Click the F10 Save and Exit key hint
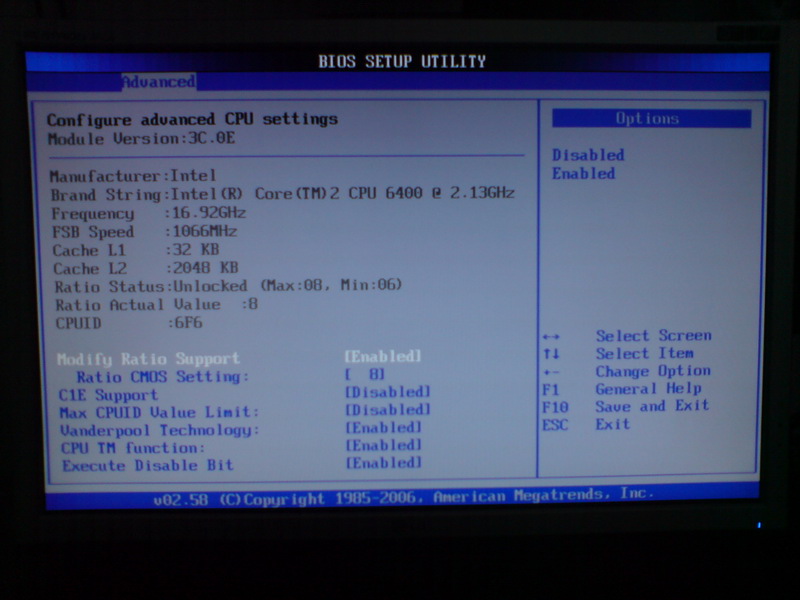Screen dimensions: 800x600 554,407
